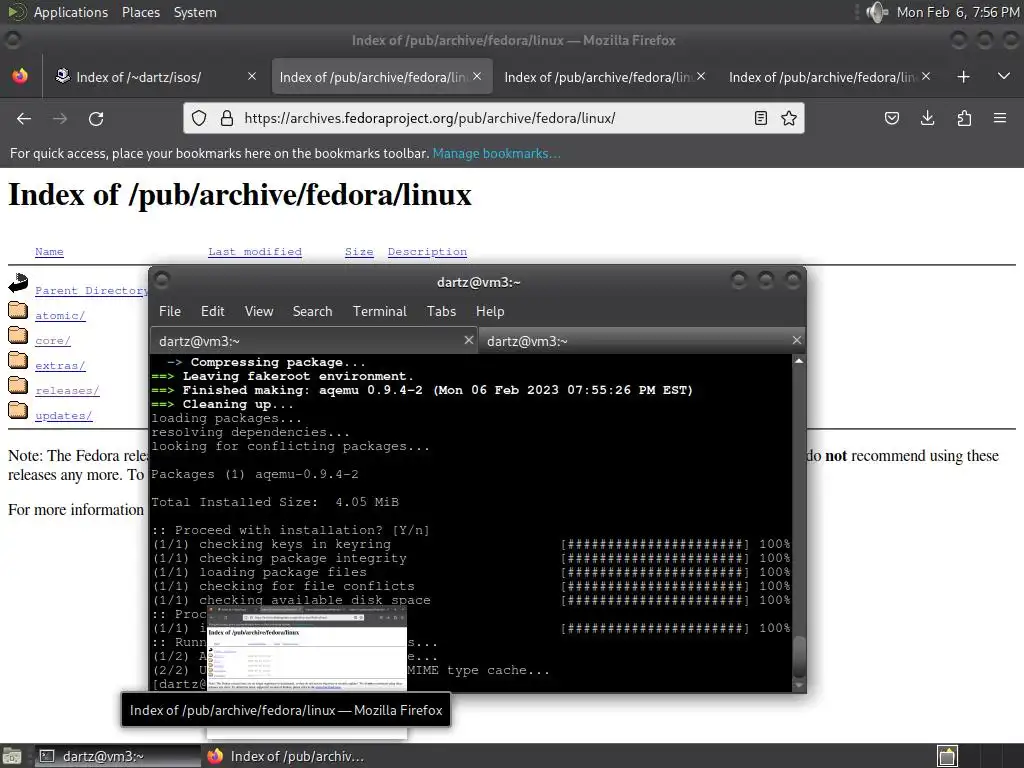
Task: Open Firefox downloads panel
Action: 927,118
